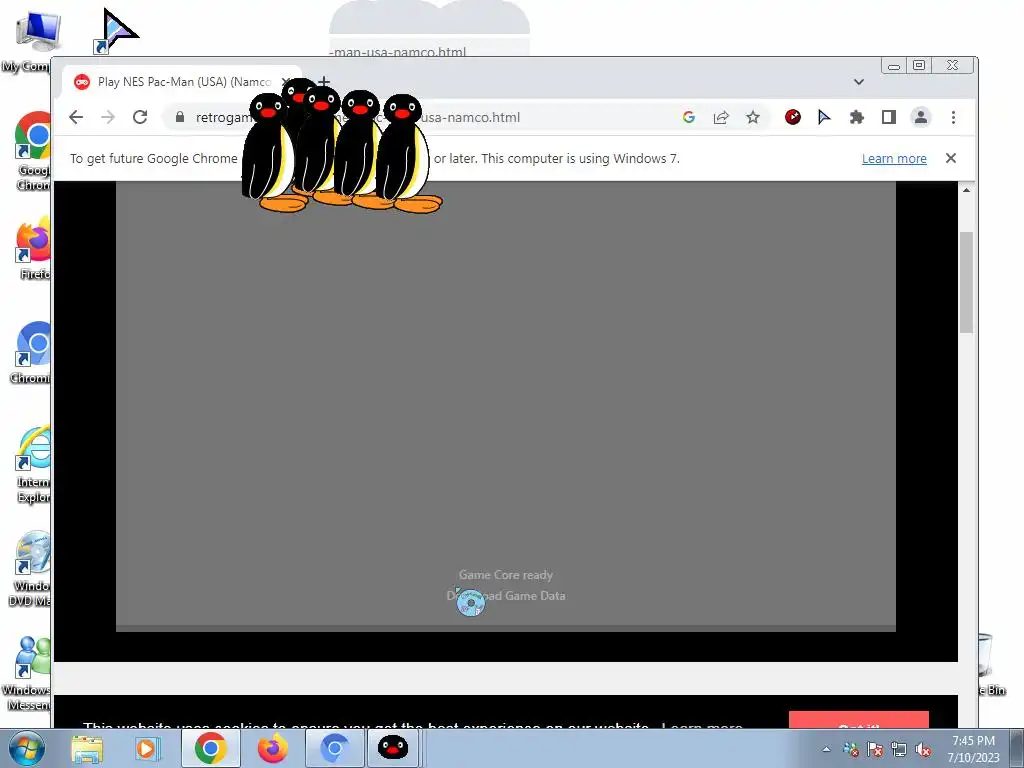Select the Windows DVD Maker desktop shortcut
The height and width of the screenshot is (768, 1024).
point(30,568)
